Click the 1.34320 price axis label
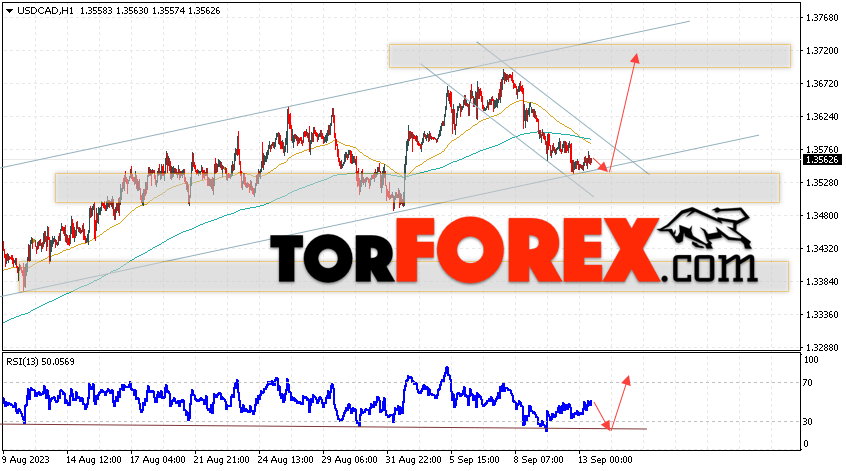846x471 pixels. click(x=822, y=249)
